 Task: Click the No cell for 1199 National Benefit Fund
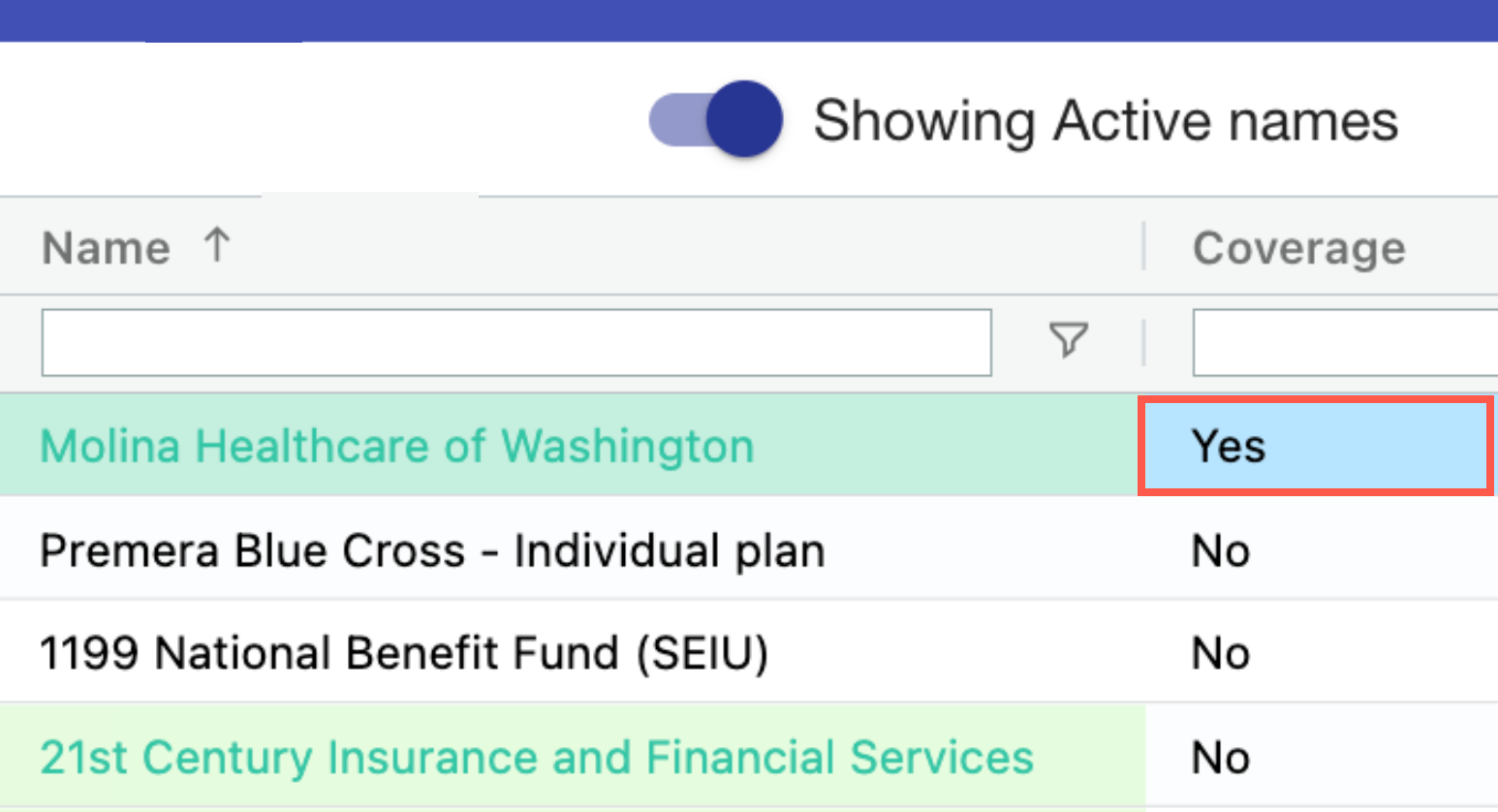[1221, 654]
